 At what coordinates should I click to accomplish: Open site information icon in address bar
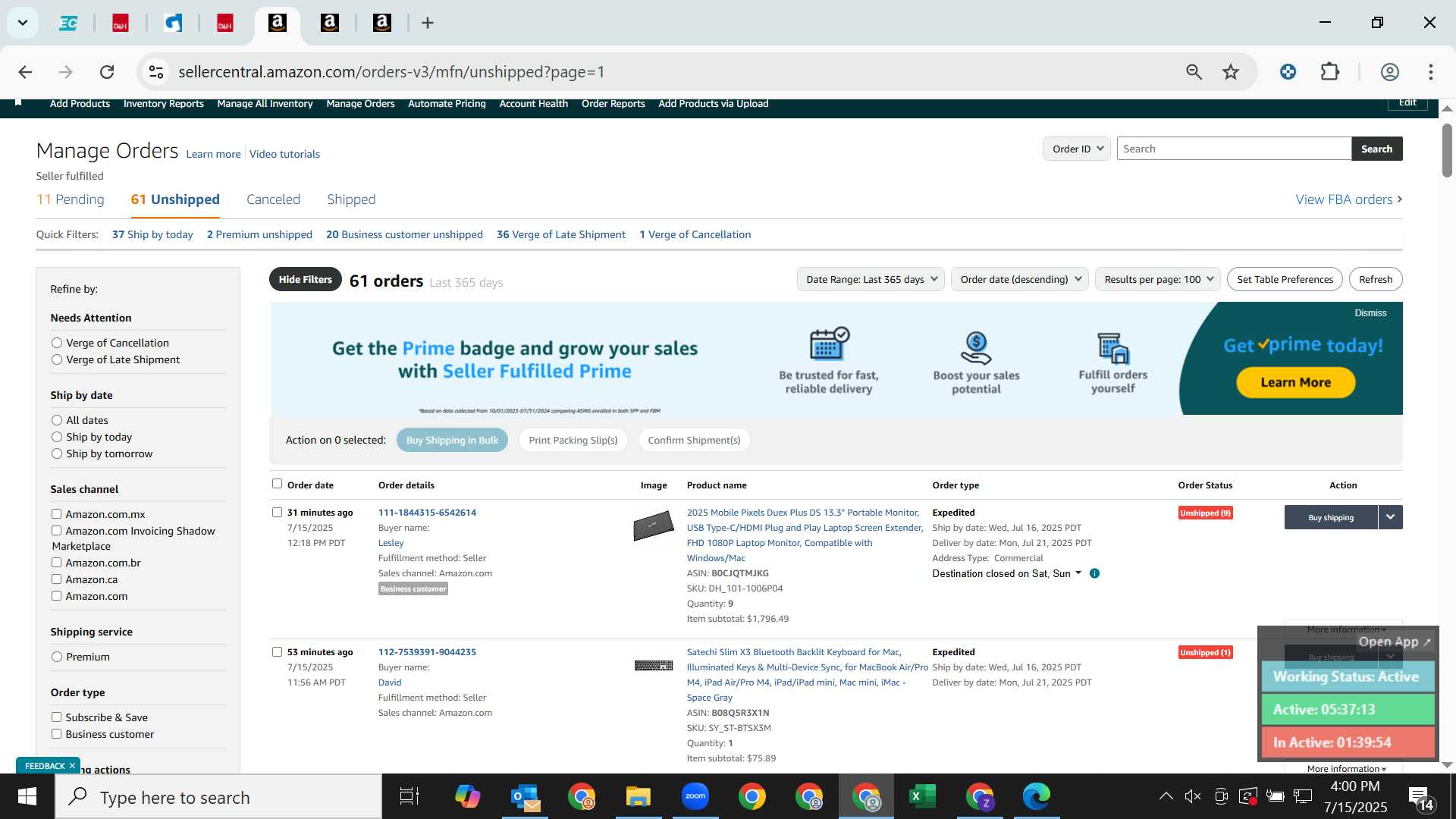click(156, 72)
